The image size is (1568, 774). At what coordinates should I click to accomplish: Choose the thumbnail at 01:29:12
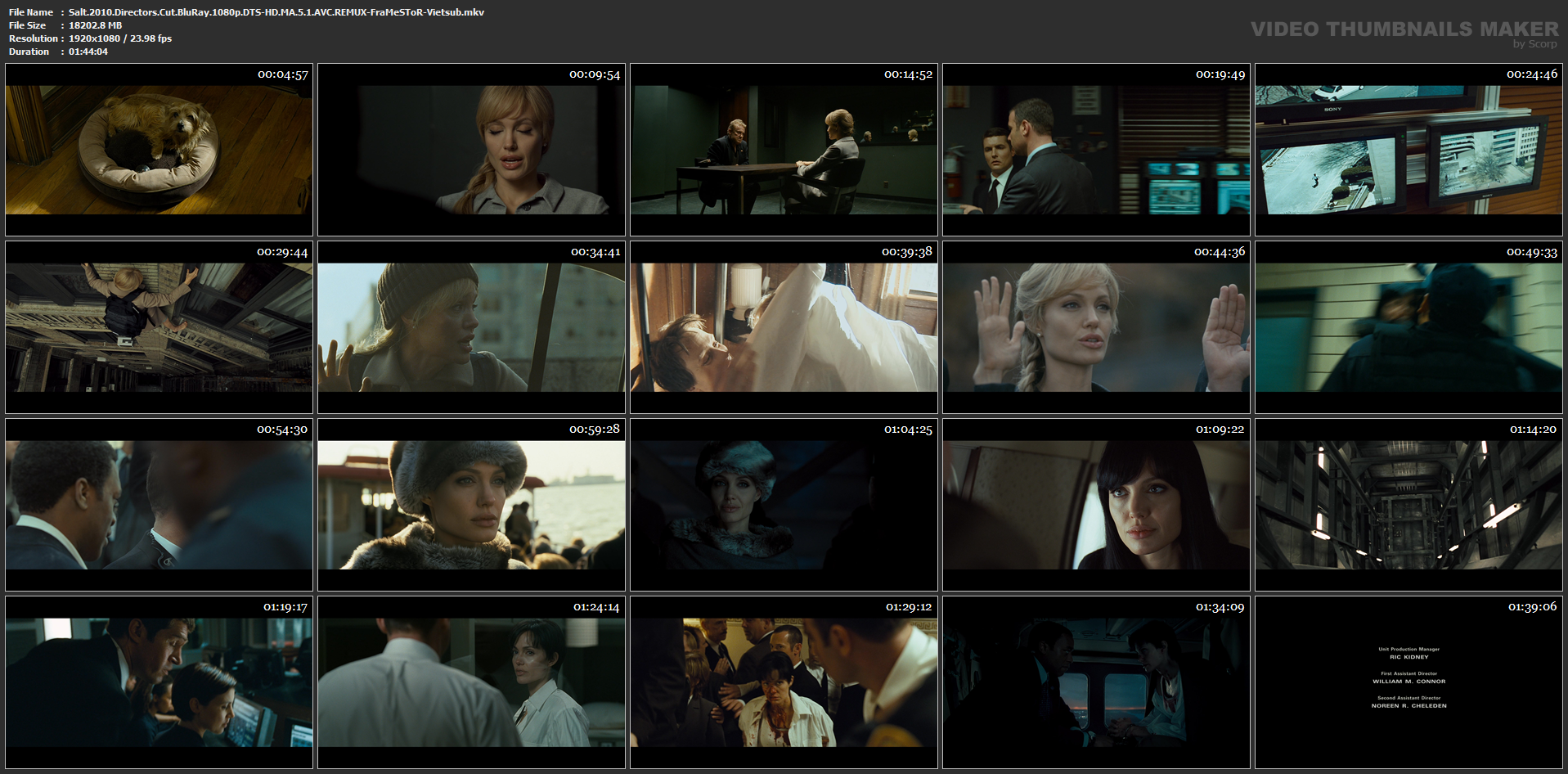coord(784,682)
